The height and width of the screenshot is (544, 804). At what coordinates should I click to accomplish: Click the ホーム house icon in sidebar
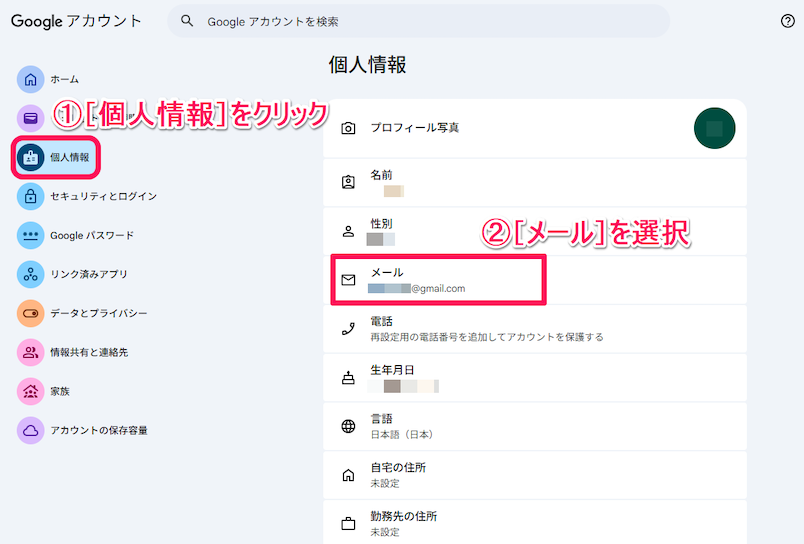tap(31, 79)
